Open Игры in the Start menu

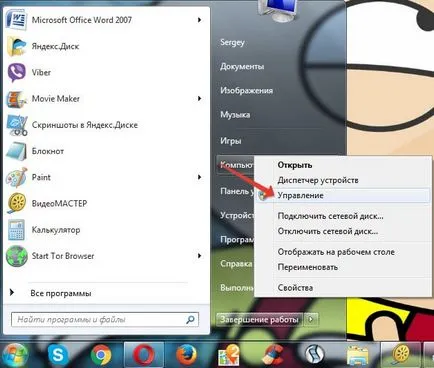coord(231,141)
